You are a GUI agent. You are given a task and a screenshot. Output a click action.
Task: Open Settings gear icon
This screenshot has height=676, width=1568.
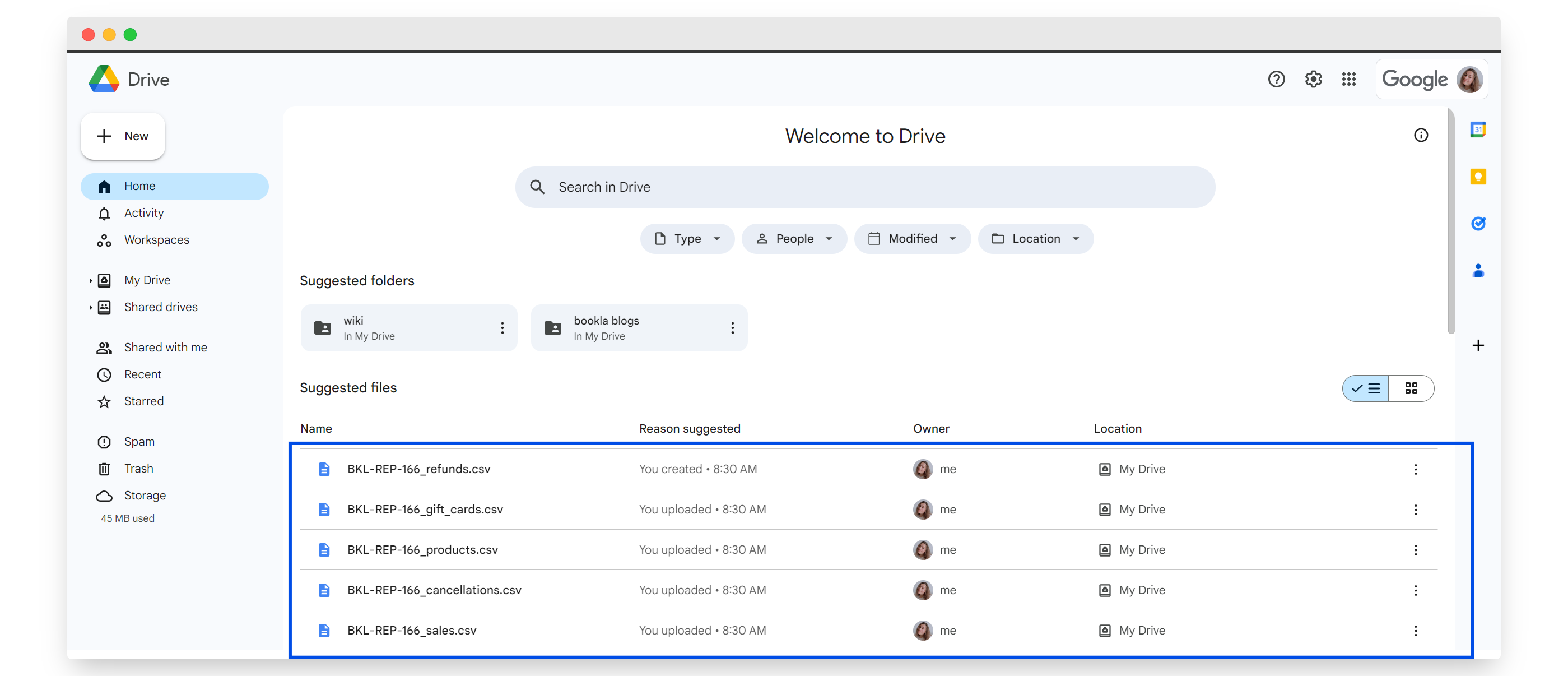[x=1313, y=79]
